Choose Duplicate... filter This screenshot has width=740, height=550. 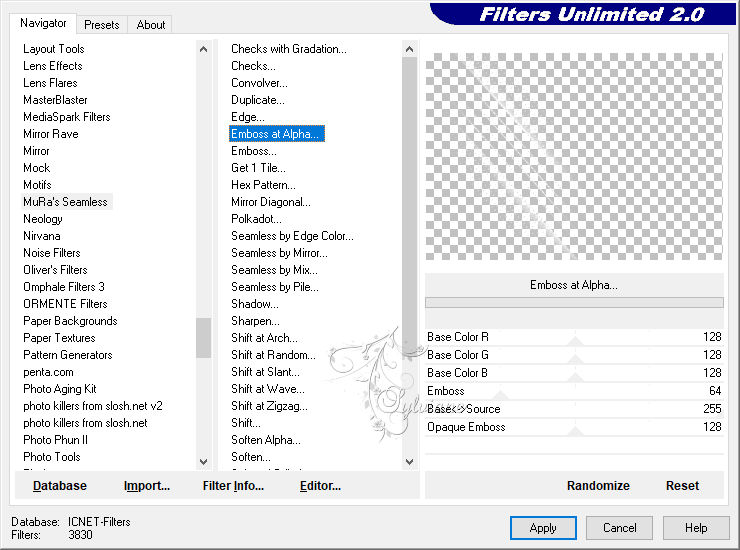[258, 100]
